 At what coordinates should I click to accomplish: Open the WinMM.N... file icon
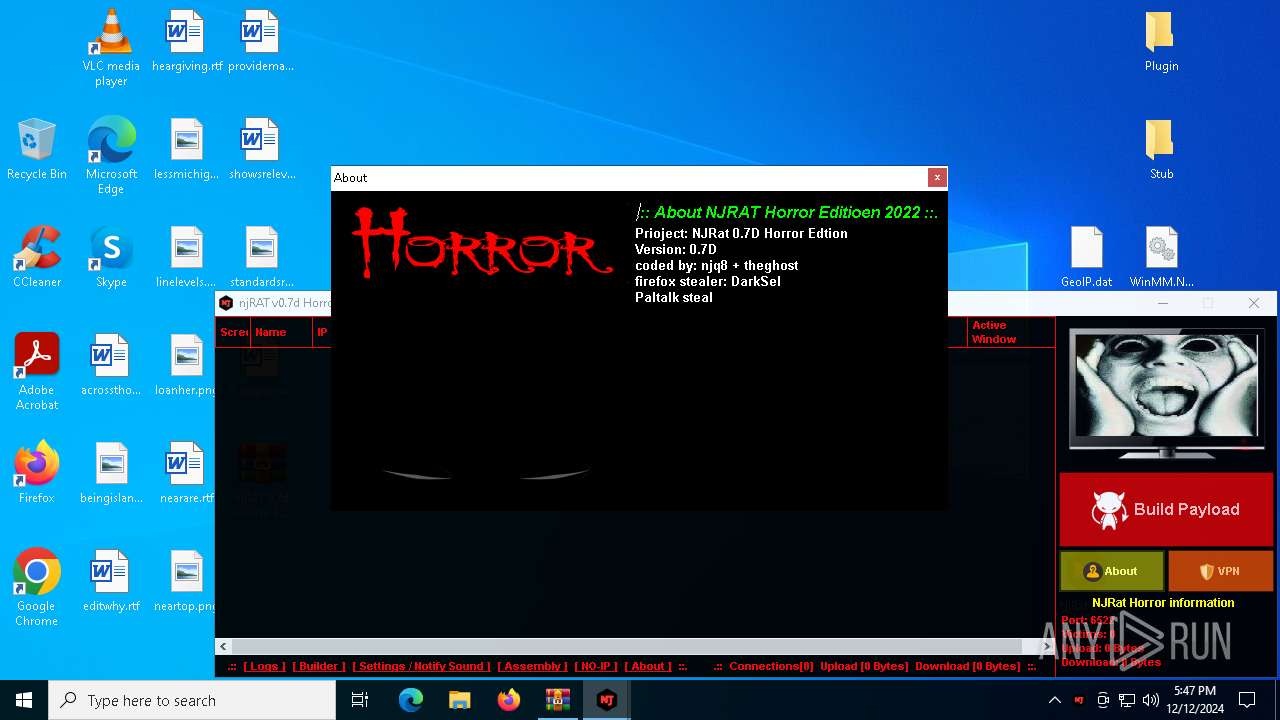pyautogui.click(x=1161, y=257)
